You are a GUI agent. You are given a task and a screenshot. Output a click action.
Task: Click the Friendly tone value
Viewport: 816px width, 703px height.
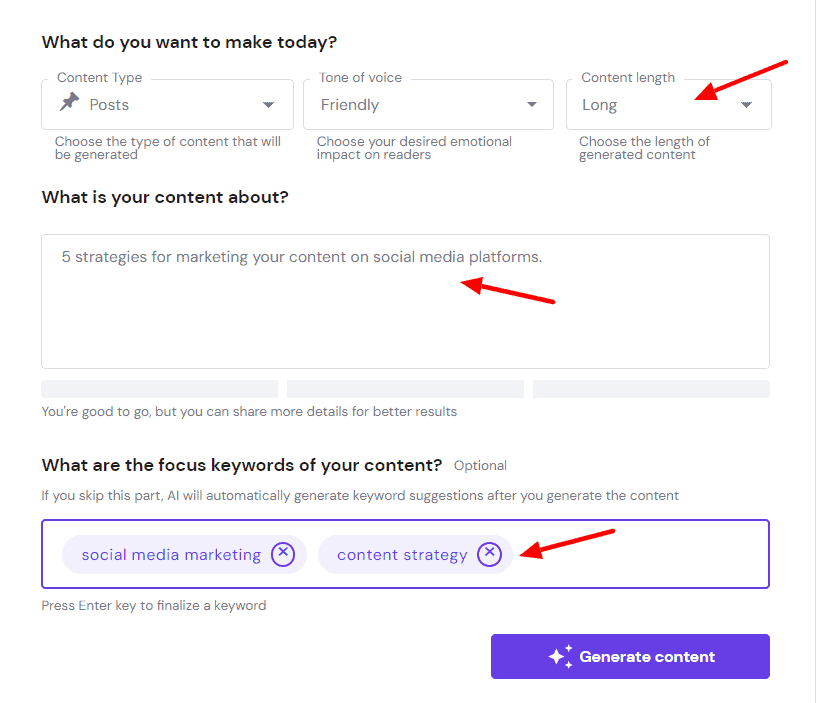(x=350, y=105)
